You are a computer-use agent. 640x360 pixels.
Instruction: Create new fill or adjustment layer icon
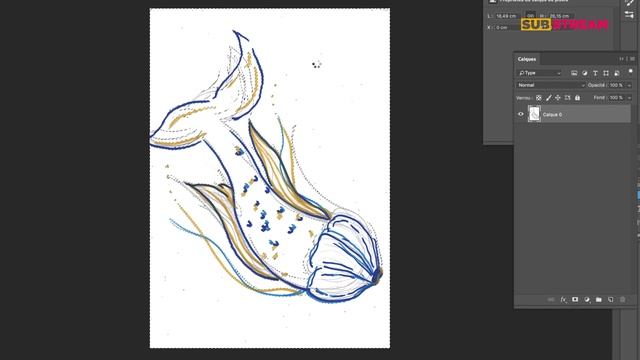[587, 300]
